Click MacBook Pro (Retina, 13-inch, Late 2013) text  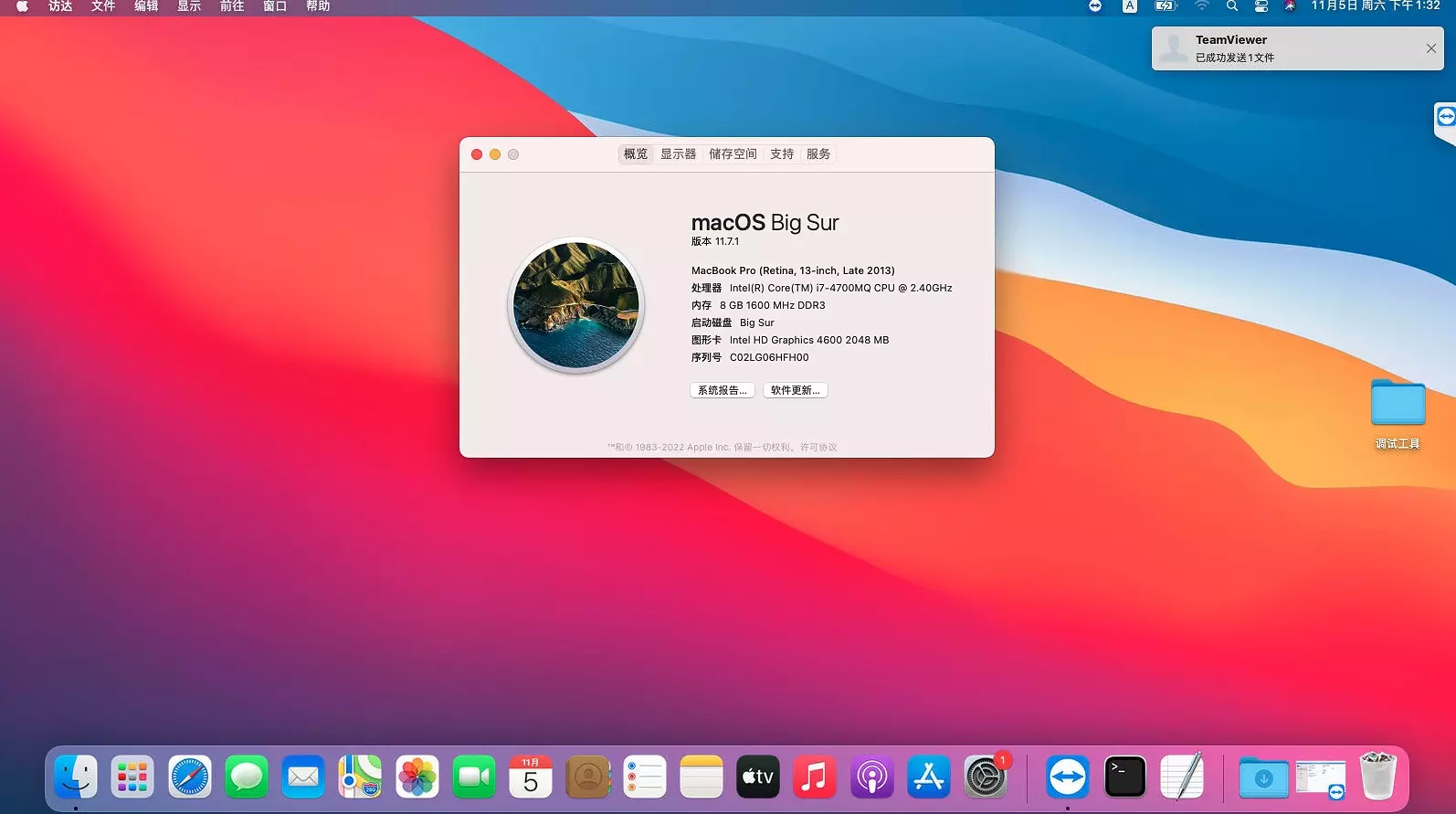pyautogui.click(x=793, y=271)
